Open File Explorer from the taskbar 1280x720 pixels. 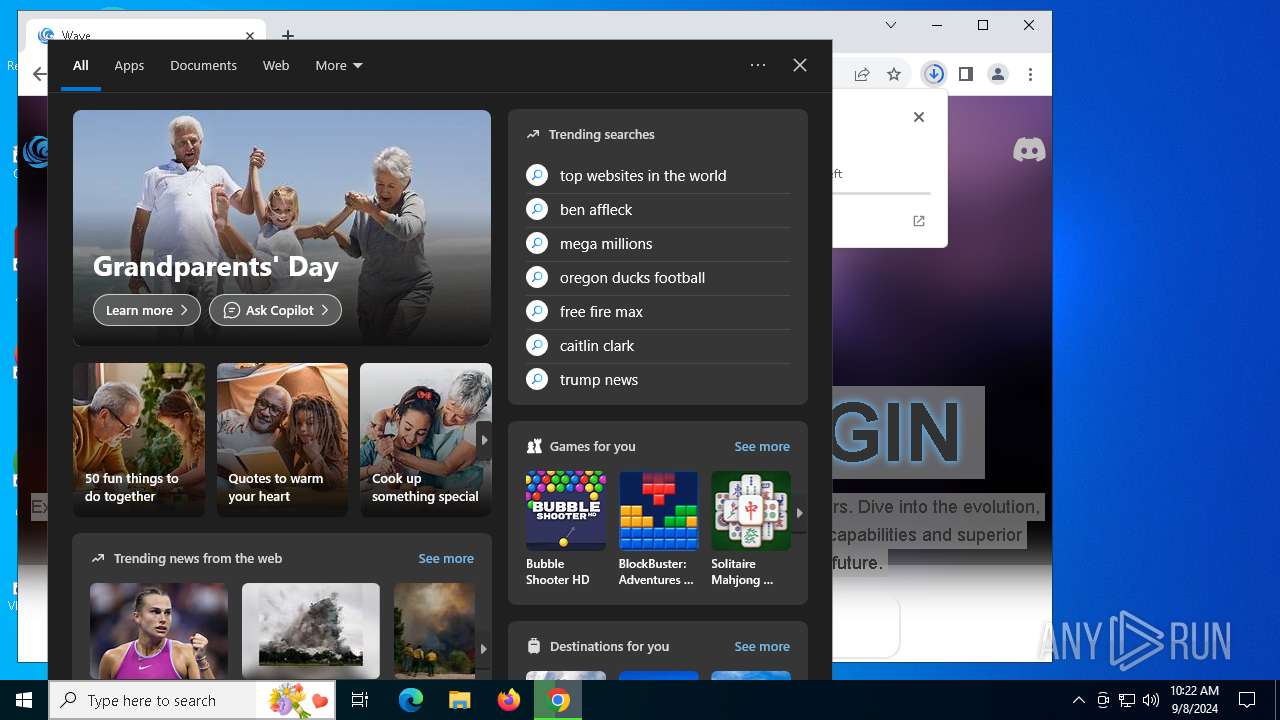459,700
